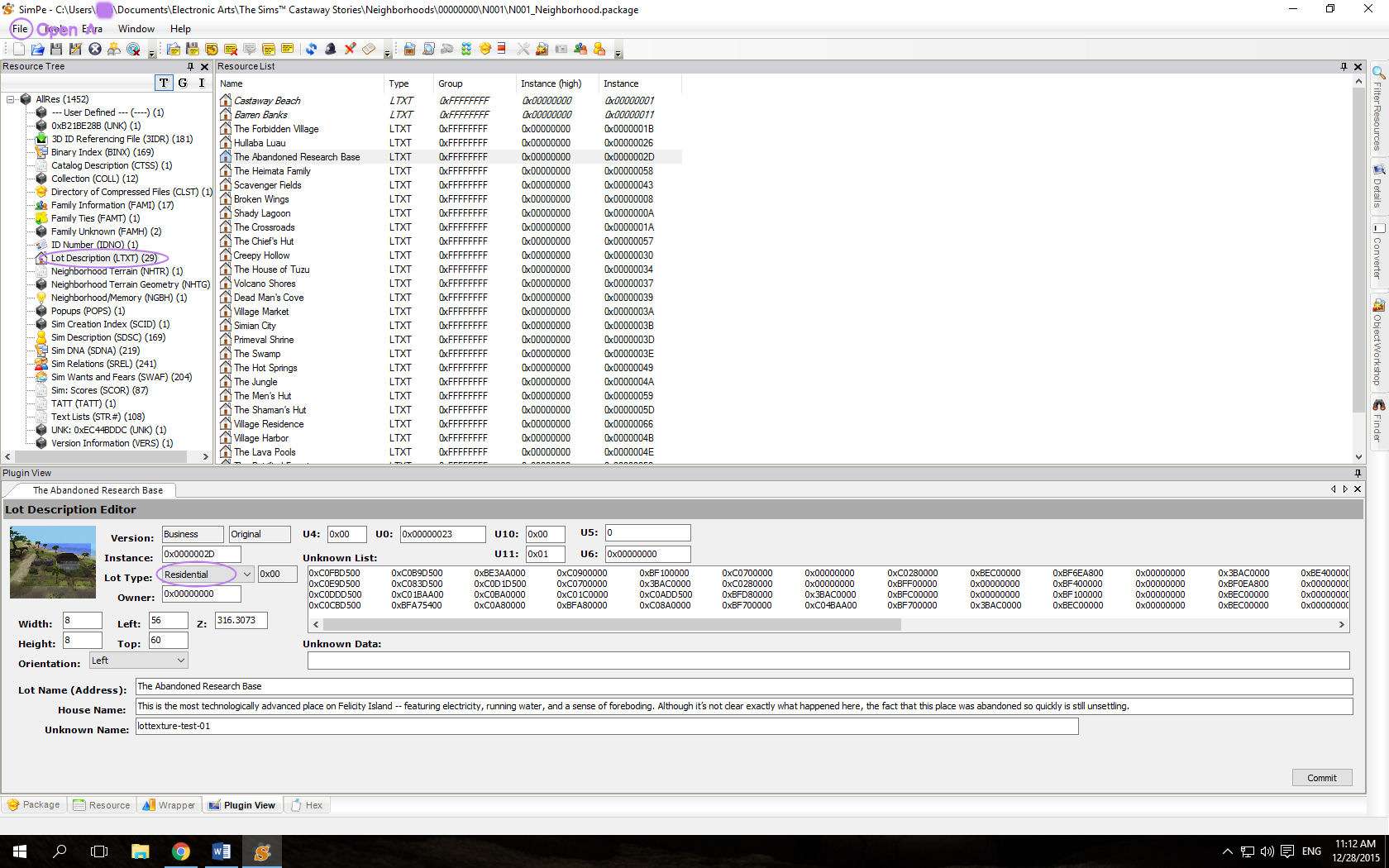Open the Filter Resources side panel
1389x868 pixels.
(1377, 109)
